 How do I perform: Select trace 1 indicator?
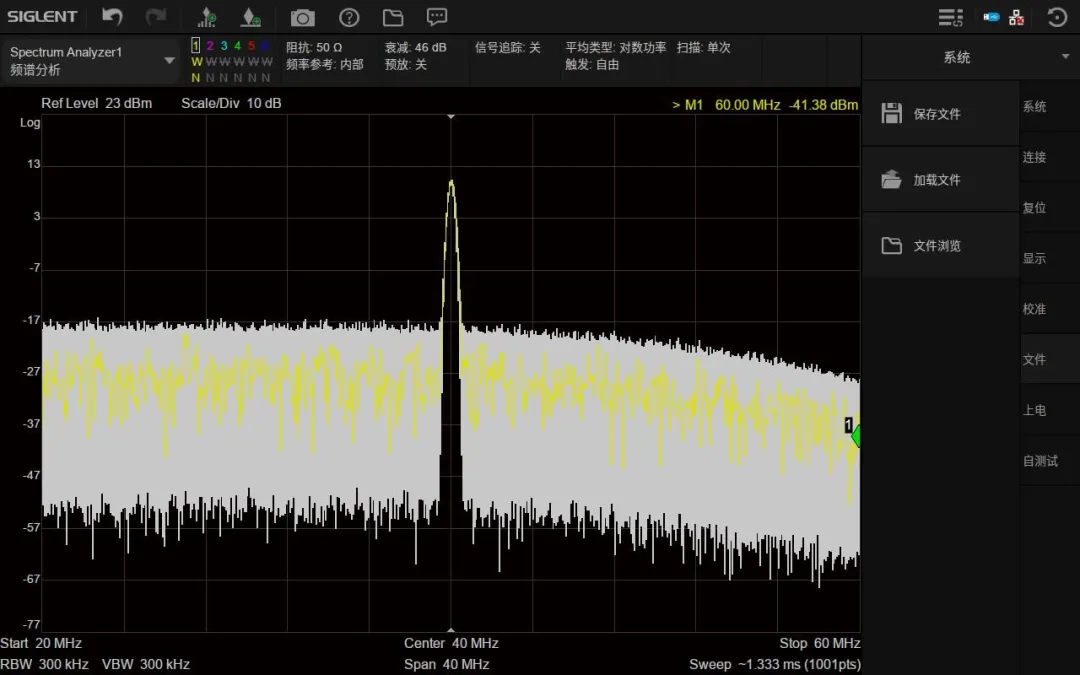(x=196, y=45)
